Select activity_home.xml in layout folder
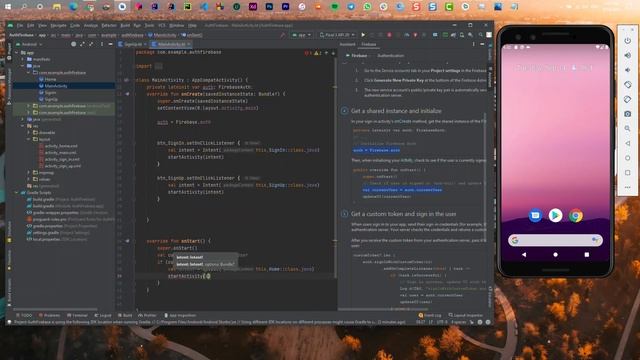Screen dimensions: 640x360 61,146
